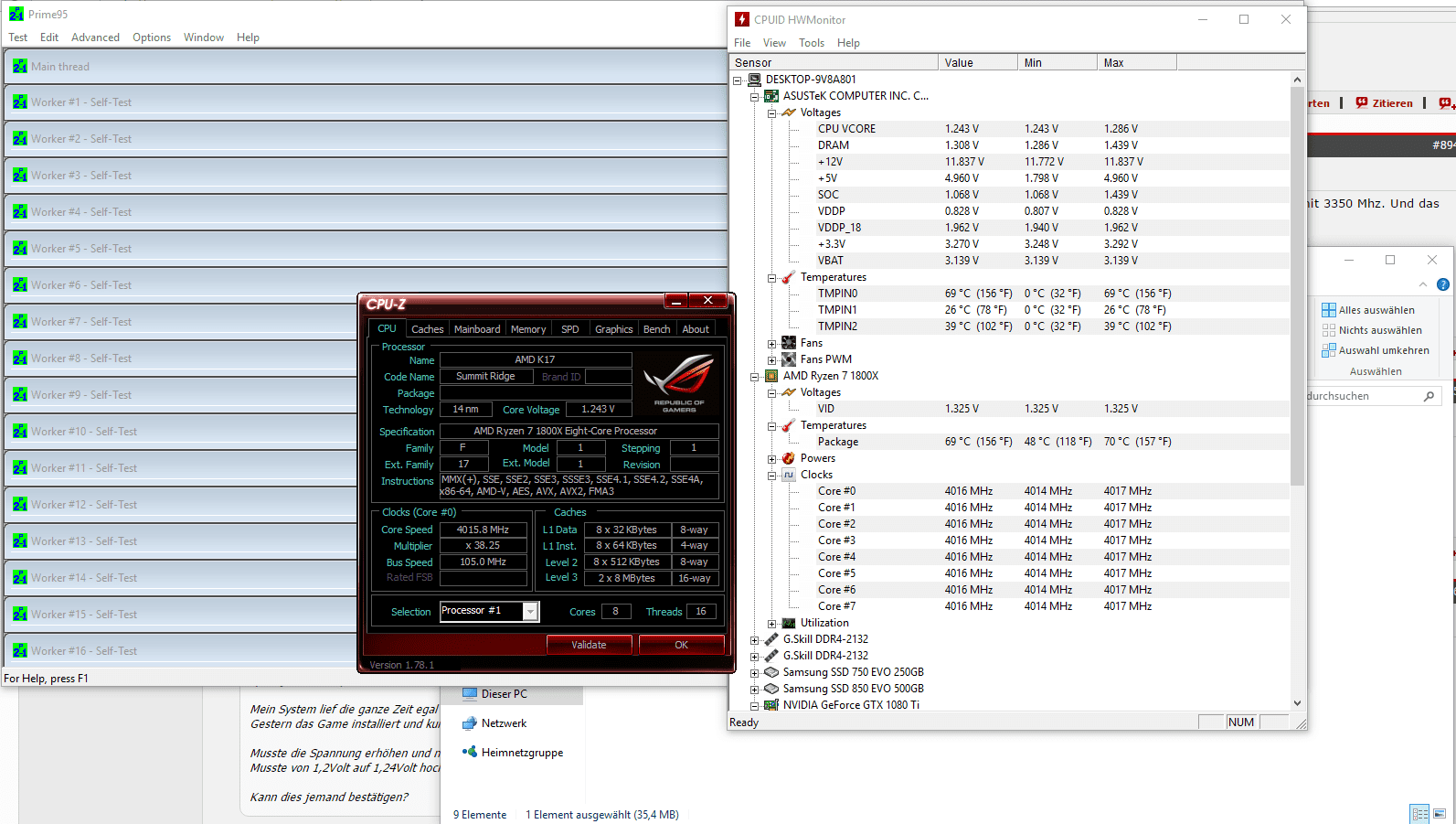Screen dimensions: 1456x824
Task: Click the CPUID HWMonitor title bar icon
Action: (742, 19)
